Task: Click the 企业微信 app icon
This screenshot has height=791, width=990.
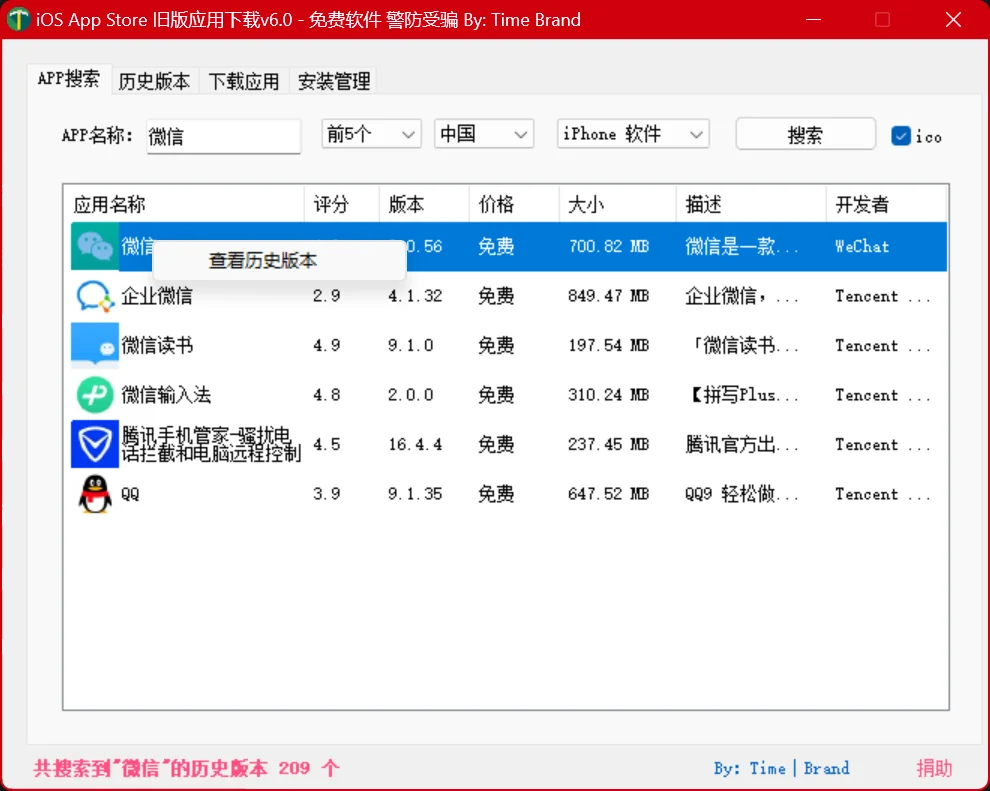Action: [x=92, y=295]
